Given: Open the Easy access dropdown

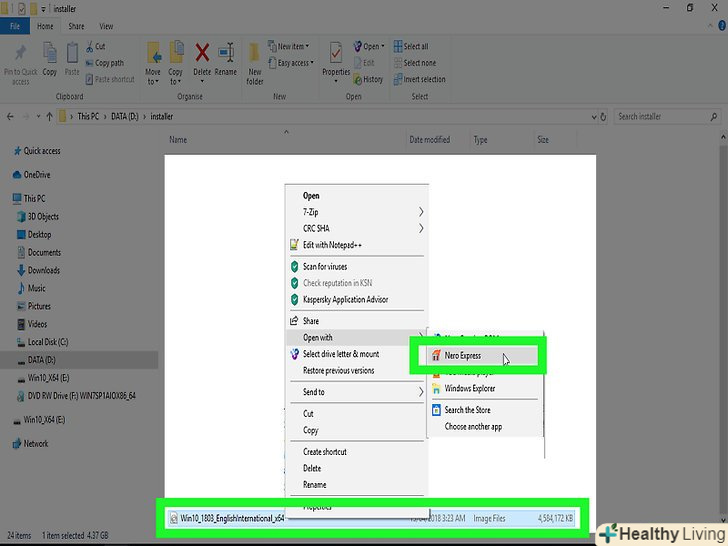Looking at the screenshot, I should [291, 63].
